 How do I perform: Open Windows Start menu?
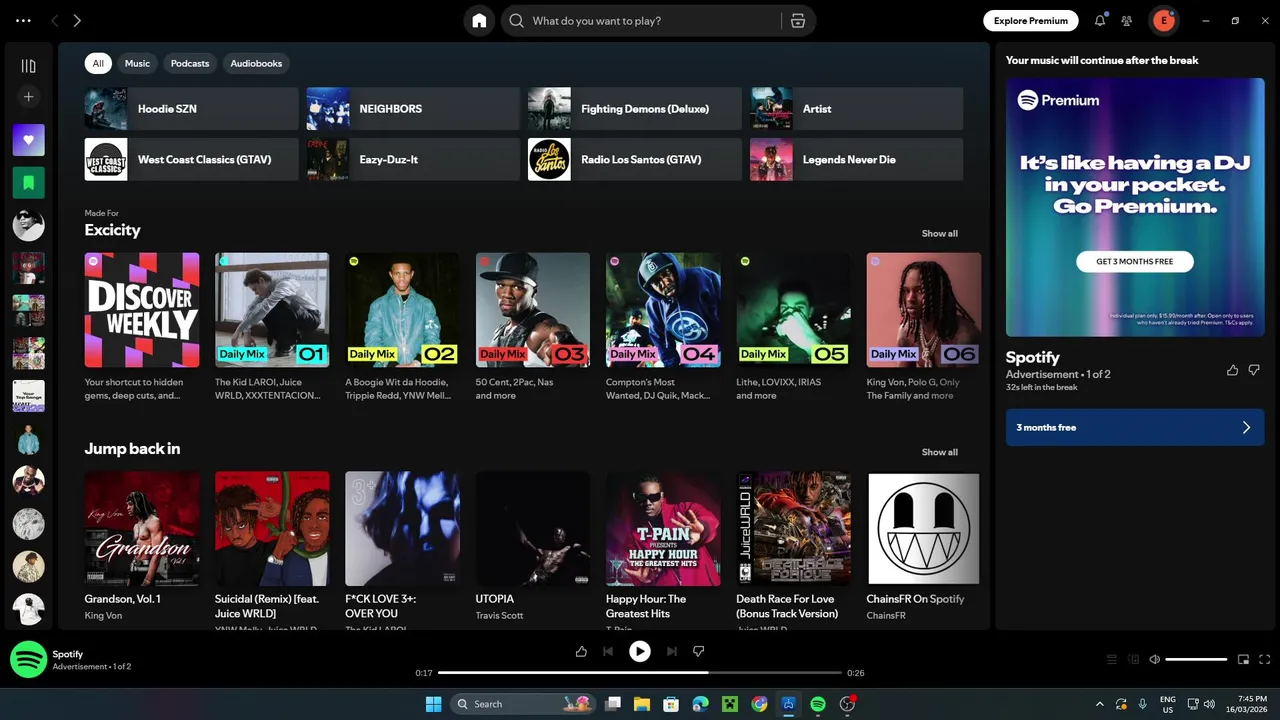tap(433, 704)
